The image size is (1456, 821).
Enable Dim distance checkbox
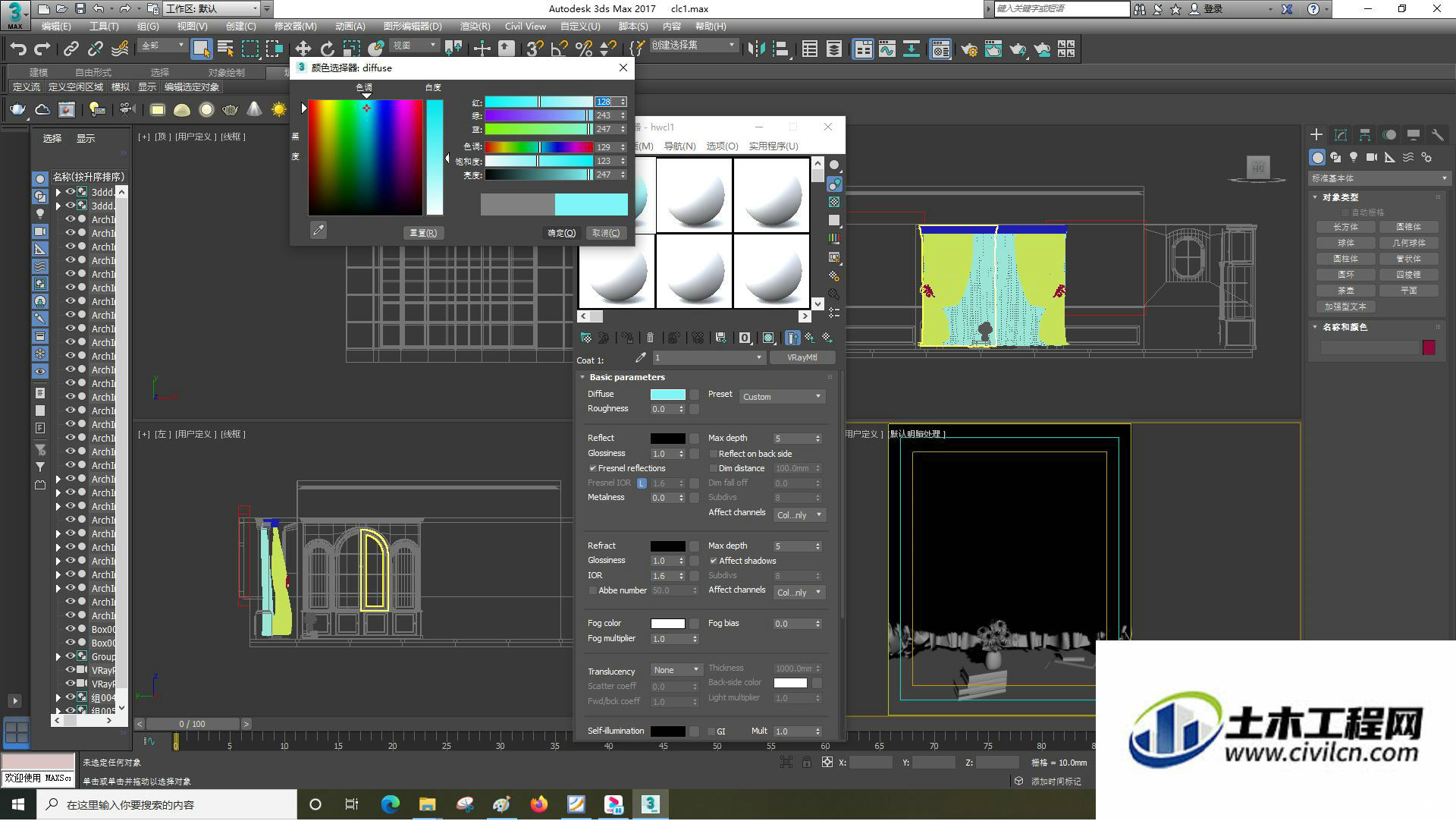pyautogui.click(x=714, y=468)
